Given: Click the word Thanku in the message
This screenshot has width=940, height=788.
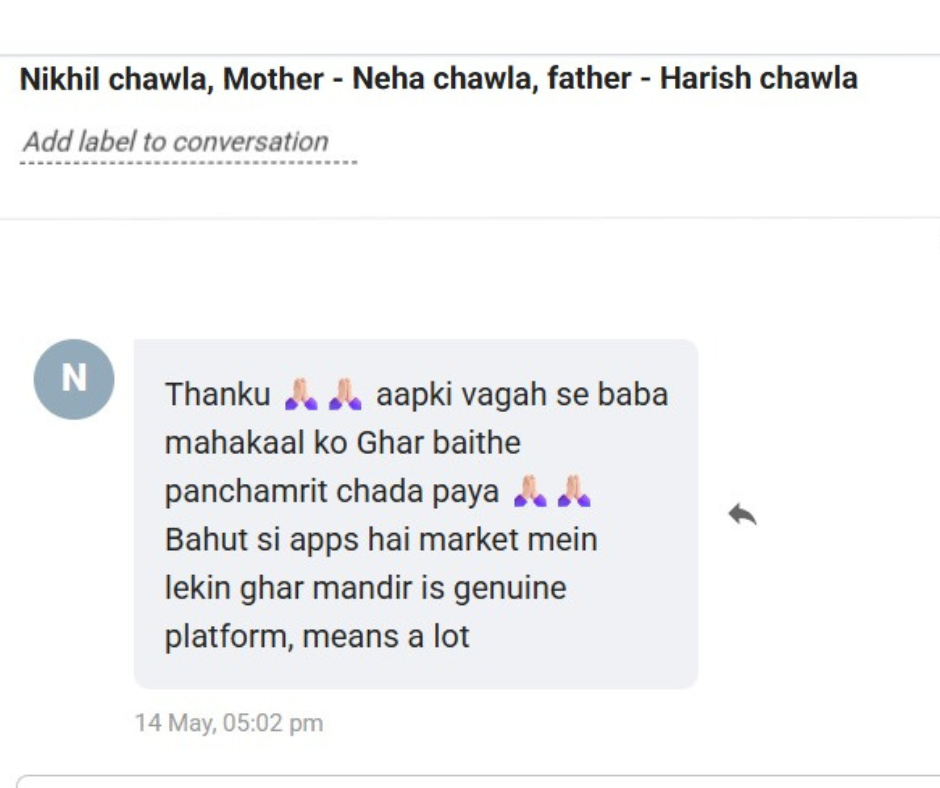Looking at the screenshot, I should coord(218,395).
